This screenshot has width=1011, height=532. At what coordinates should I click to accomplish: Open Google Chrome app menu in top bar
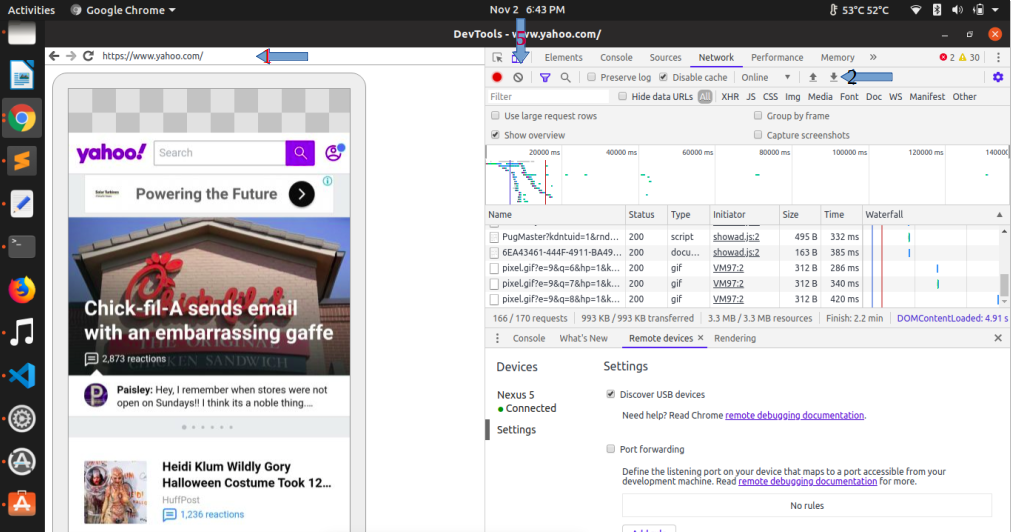click(x=123, y=10)
